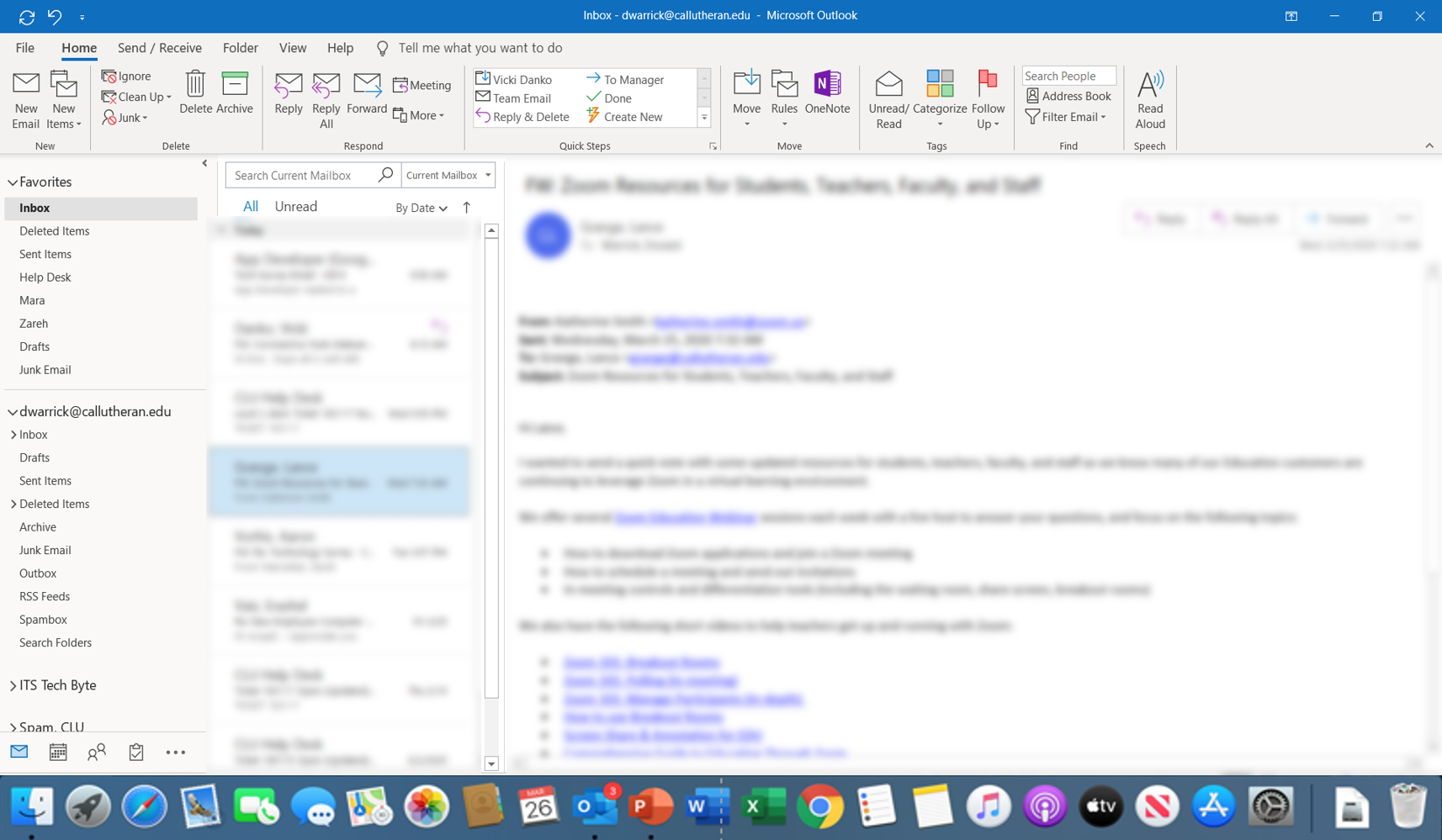1442x840 pixels.
Task: Change the Current Mailbox search scope
Action: pyautogui.click(x=448, y=175)
